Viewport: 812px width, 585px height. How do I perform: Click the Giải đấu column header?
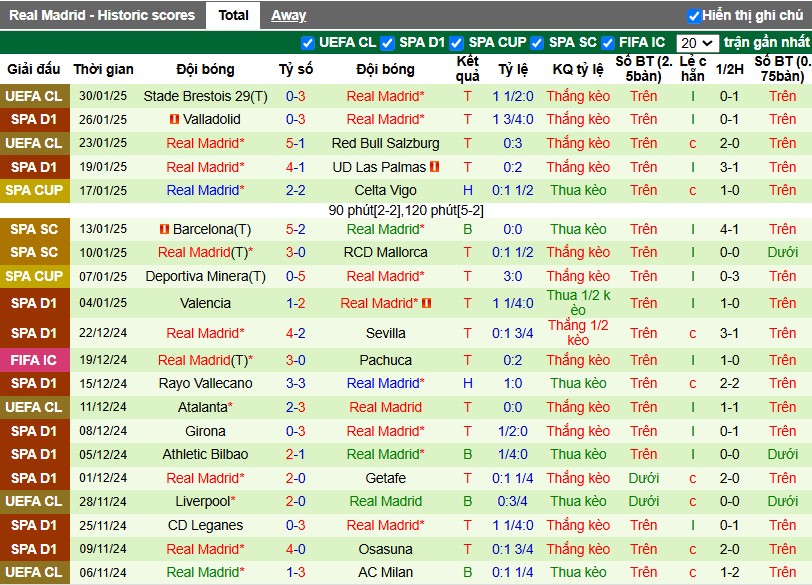[x=34, y=69]
